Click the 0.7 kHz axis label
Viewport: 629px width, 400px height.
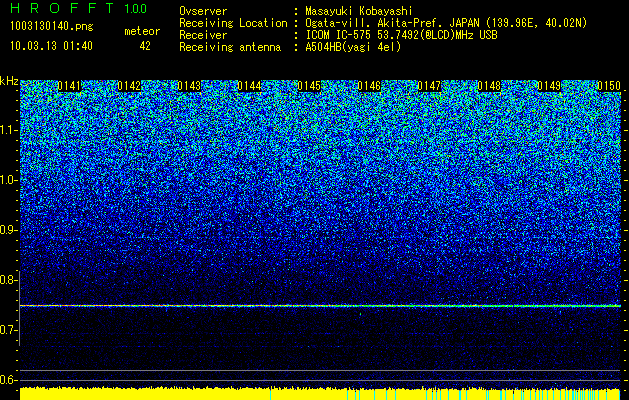point(7,330)
